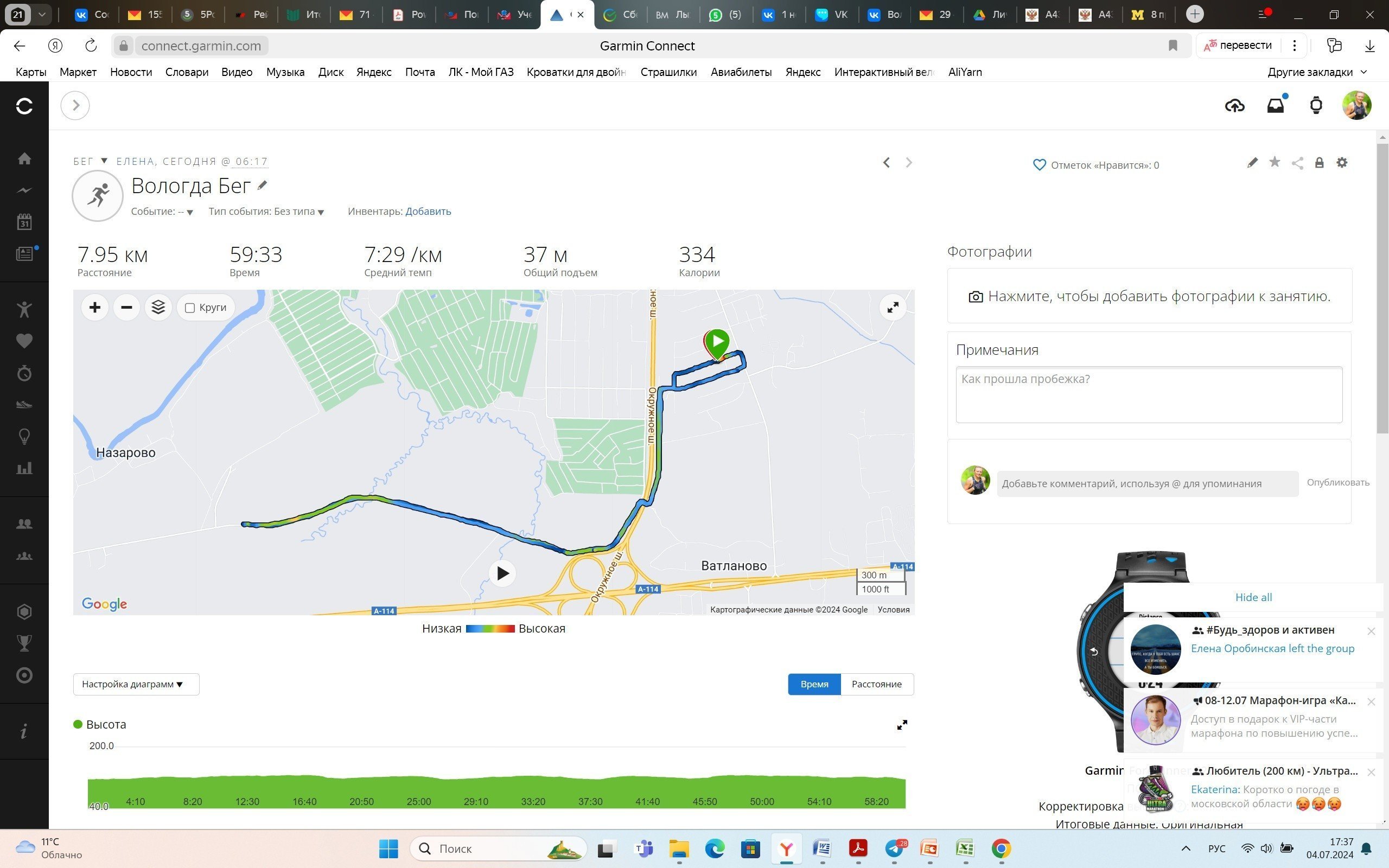Click the pencil edit icon above the photos panel
Screen dimensions: 1389x868
click(1252, 163)
